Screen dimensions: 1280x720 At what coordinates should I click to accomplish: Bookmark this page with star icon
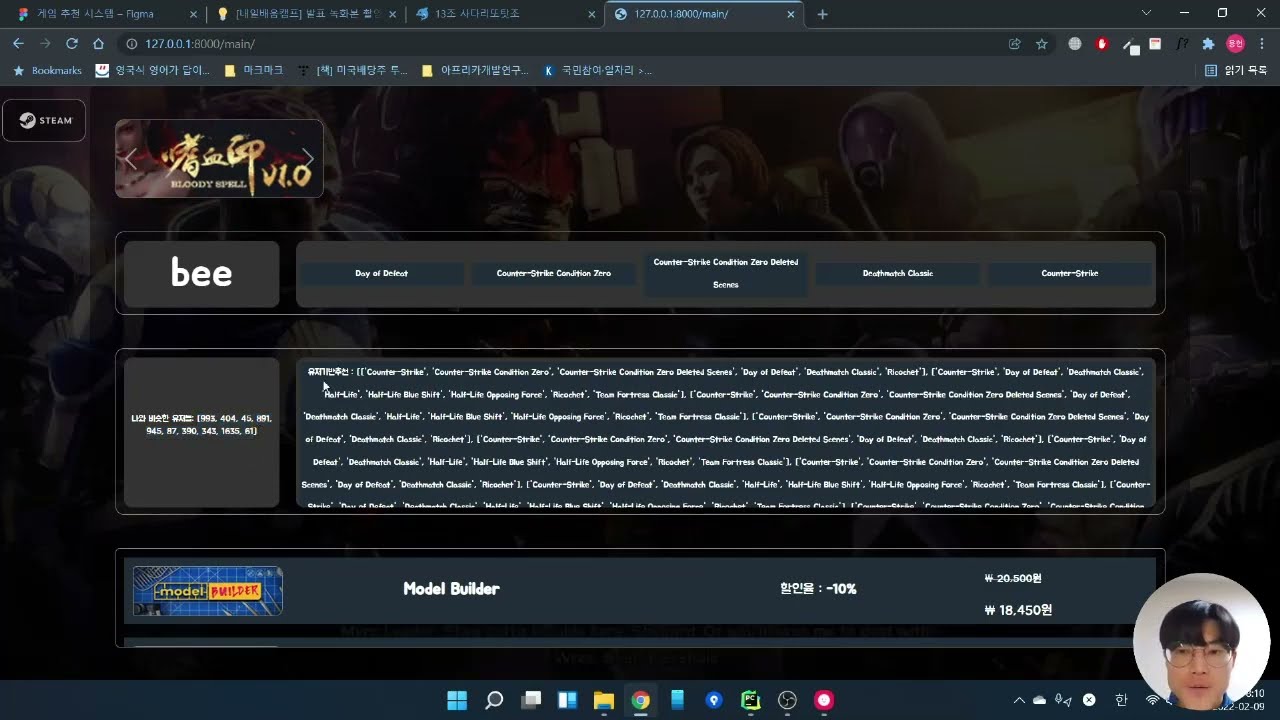pos(1041,44)
